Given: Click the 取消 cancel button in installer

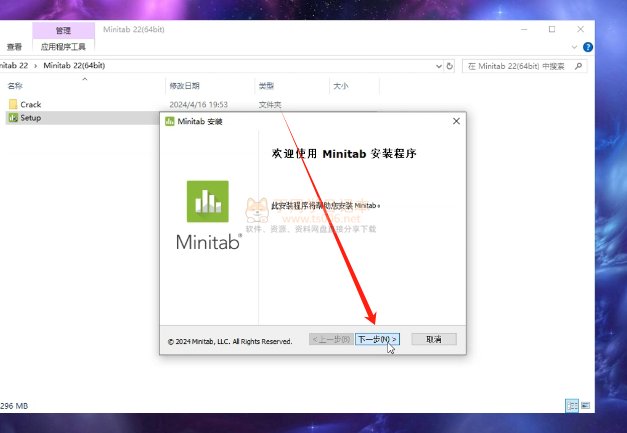Looking at the screenshot, I should point(434,339).
